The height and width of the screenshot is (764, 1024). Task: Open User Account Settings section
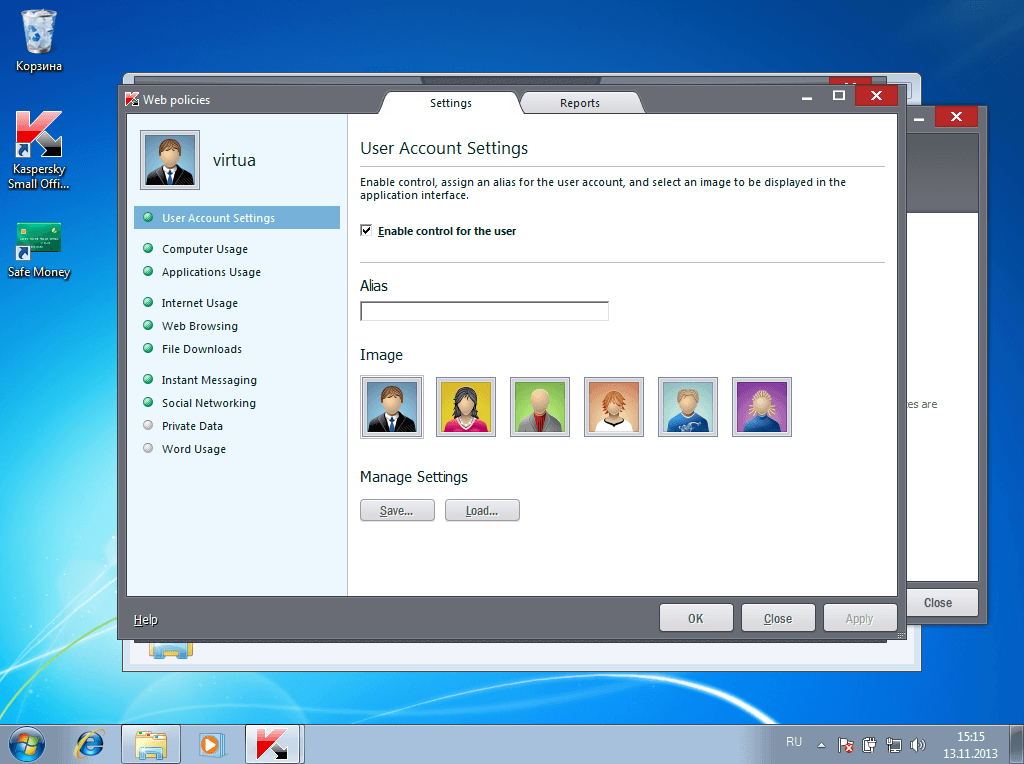coord(237,218)
